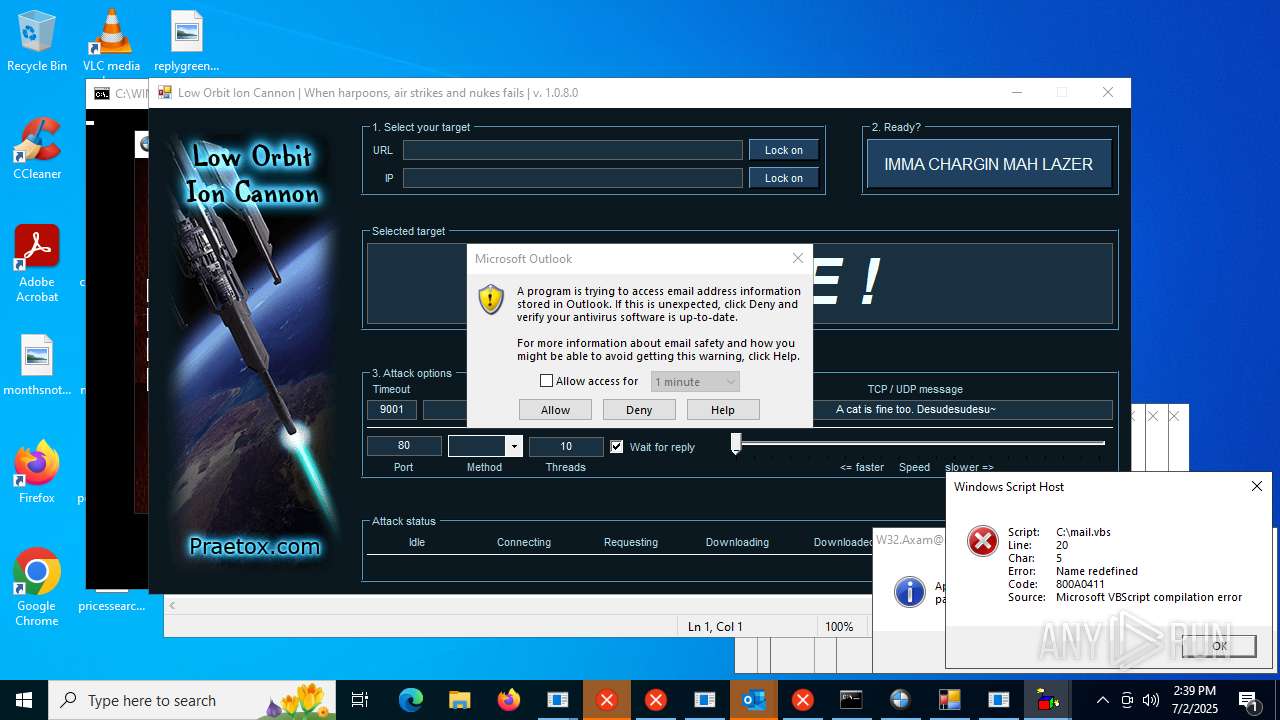Image resolution: width=1280 pixels, height=720 pixels.
Task: Open Task View on the taskbar
Action: coord(360,700)
